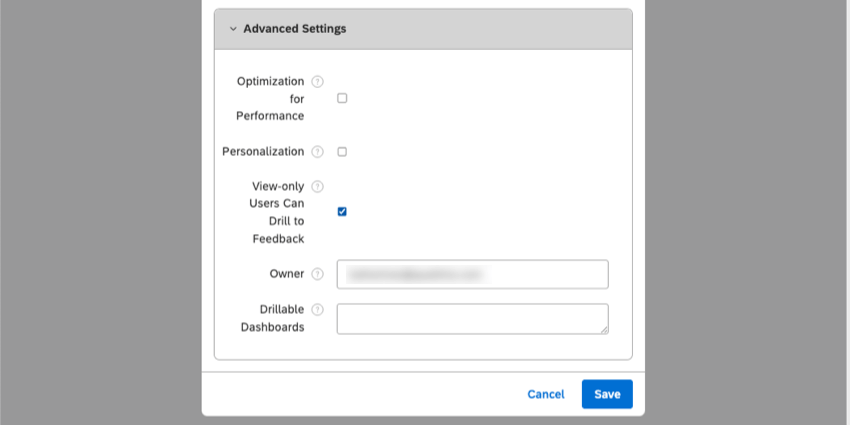Cancel the settings dialog

coord(546,394)
